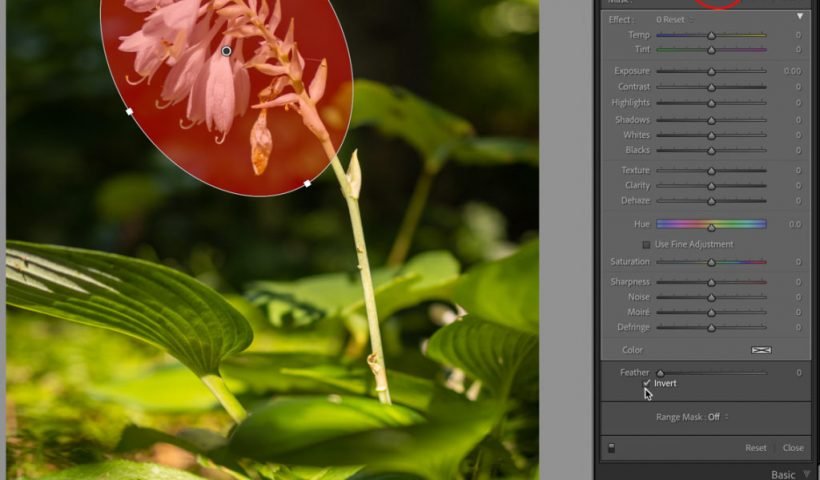Click the Sharpness value field
Image resolution: width=820 pixels, height=480 pixels.
coord(798,282)
